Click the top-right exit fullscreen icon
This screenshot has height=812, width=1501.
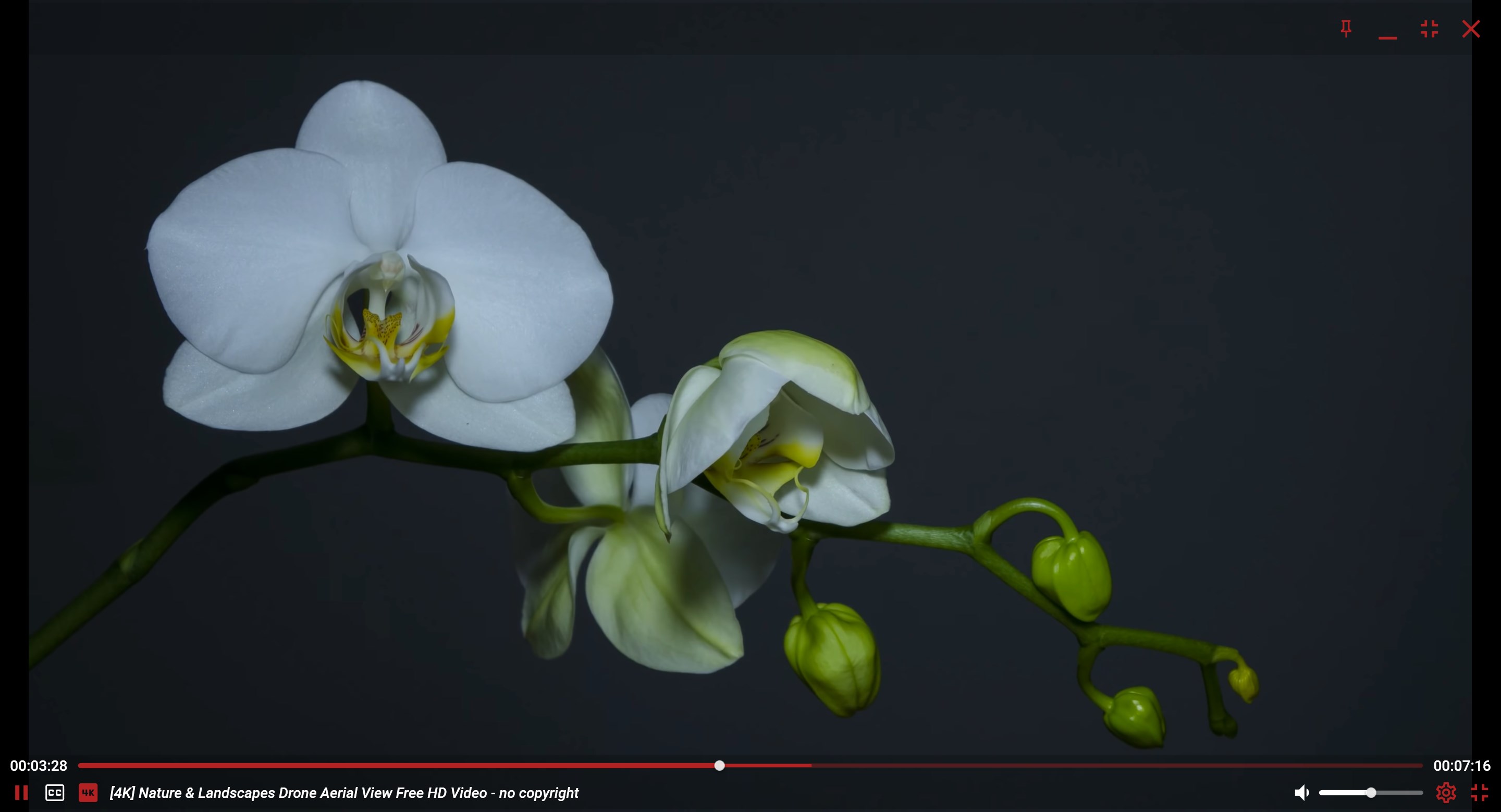(1429, 29)
